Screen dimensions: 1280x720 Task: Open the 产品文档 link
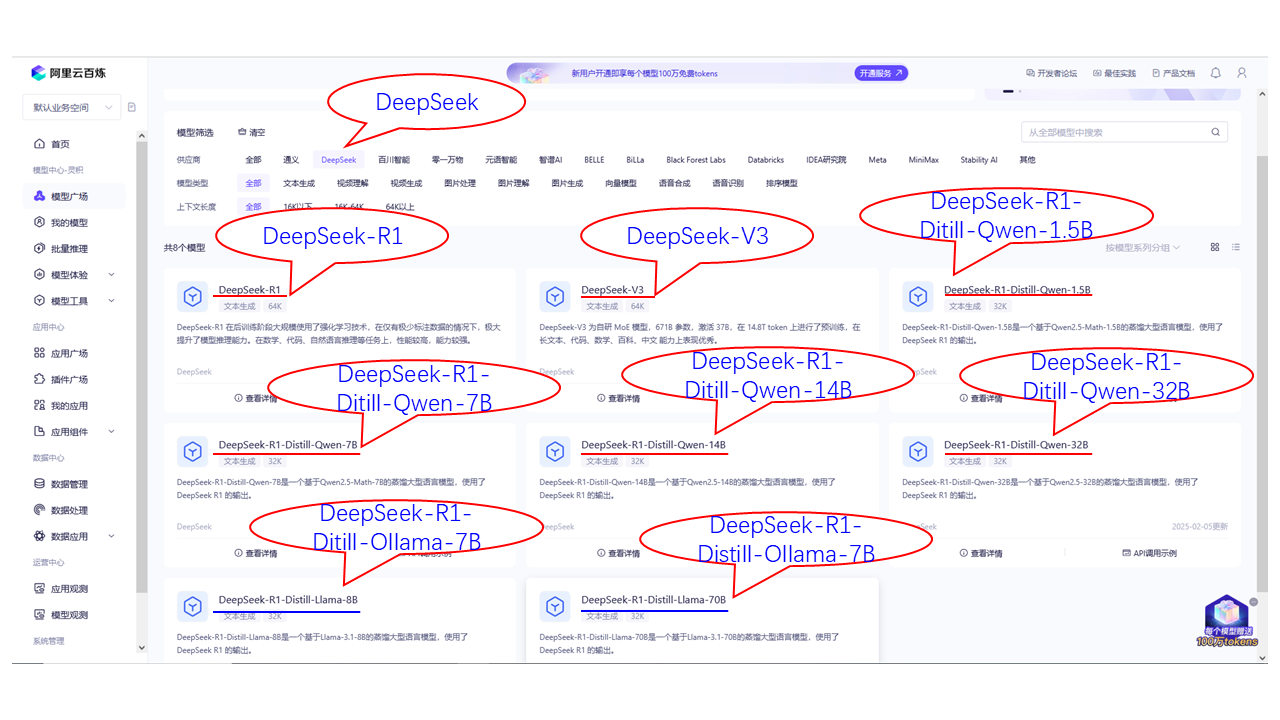tap(1174, 73)
